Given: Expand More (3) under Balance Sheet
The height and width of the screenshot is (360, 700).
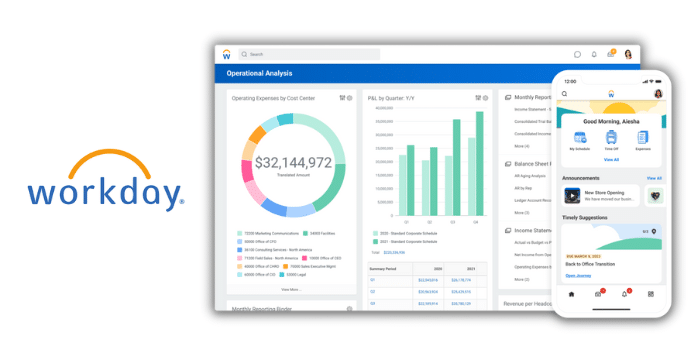Looking at the screenshot, I should point(522,213).
